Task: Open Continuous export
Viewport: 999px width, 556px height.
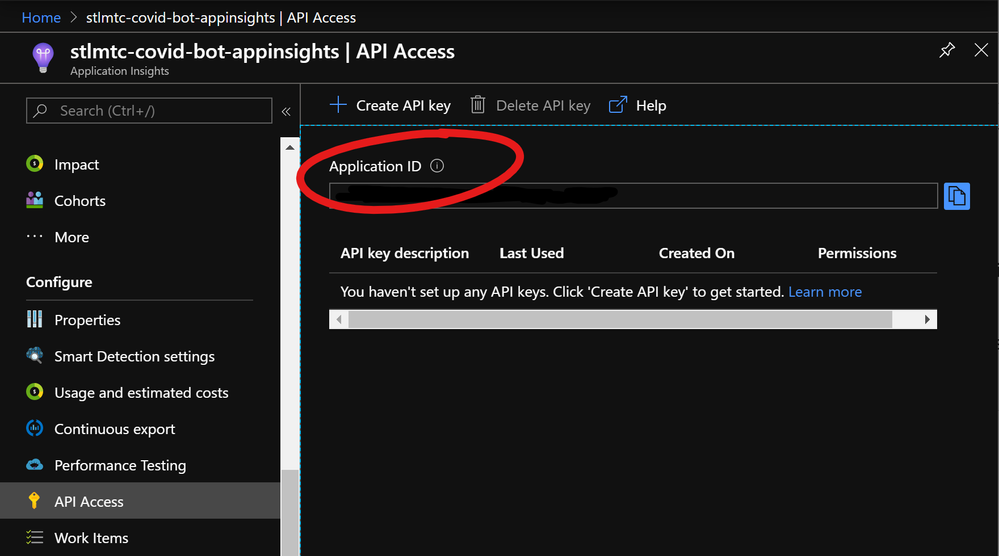Action: pyautogui.click(x=115, y=429)
